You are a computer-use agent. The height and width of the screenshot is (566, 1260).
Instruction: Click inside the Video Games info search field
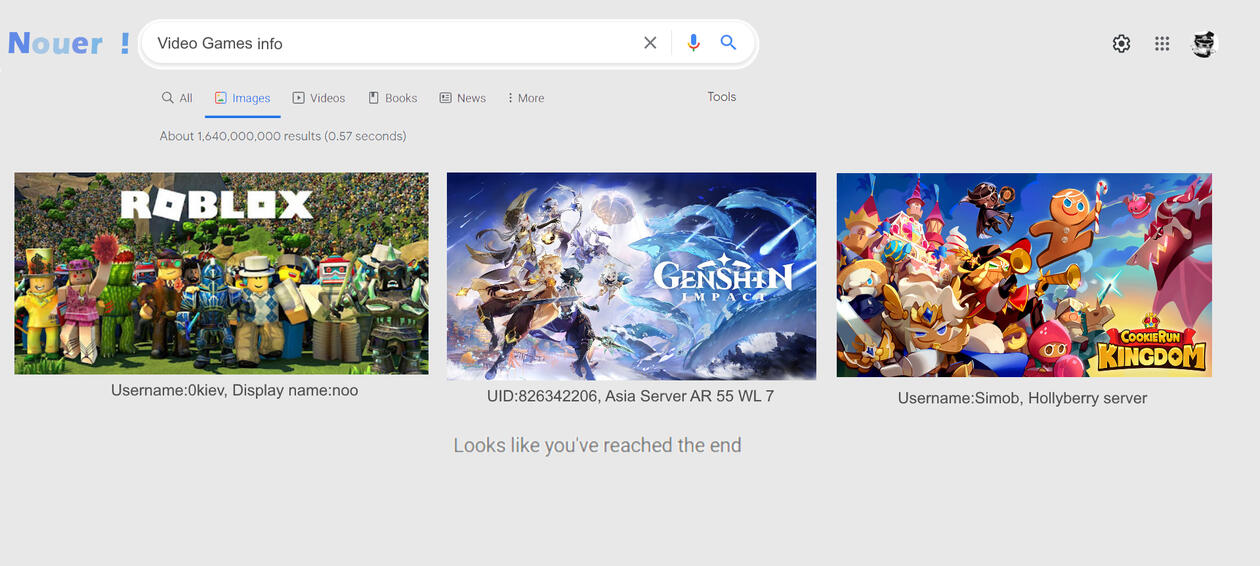coord(390,43)
